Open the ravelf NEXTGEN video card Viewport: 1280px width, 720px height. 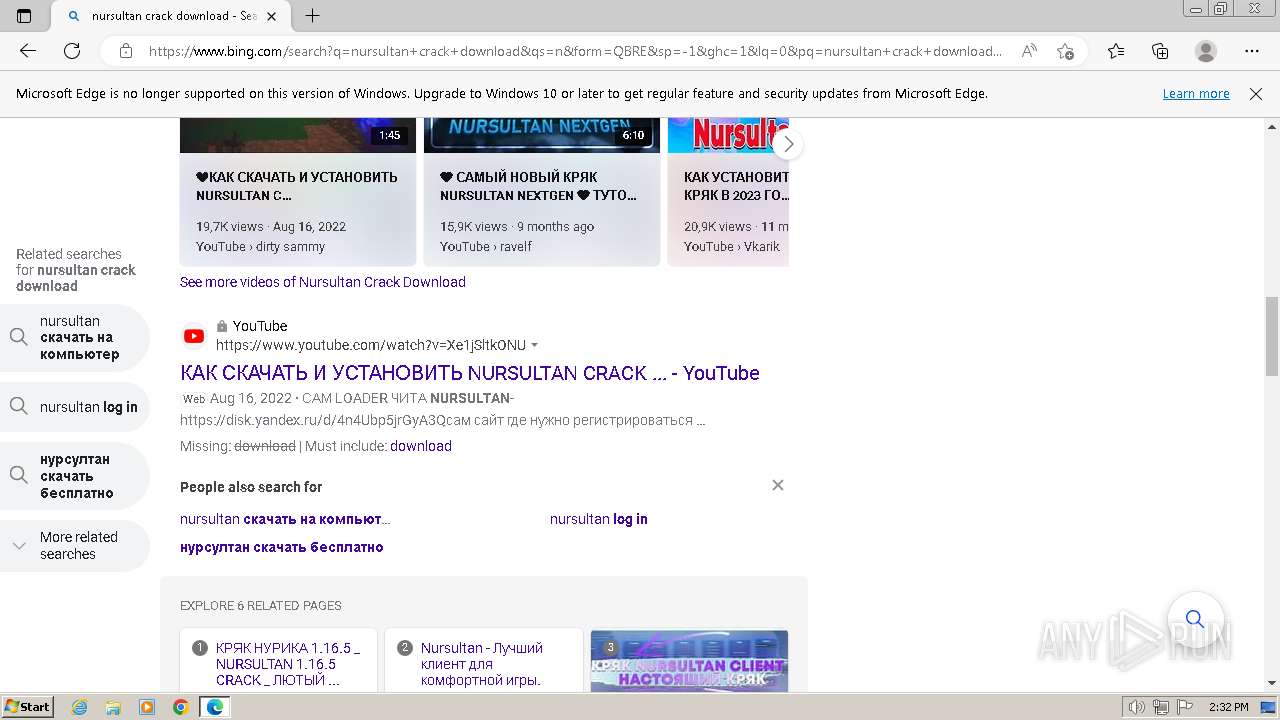pos(542,192)
